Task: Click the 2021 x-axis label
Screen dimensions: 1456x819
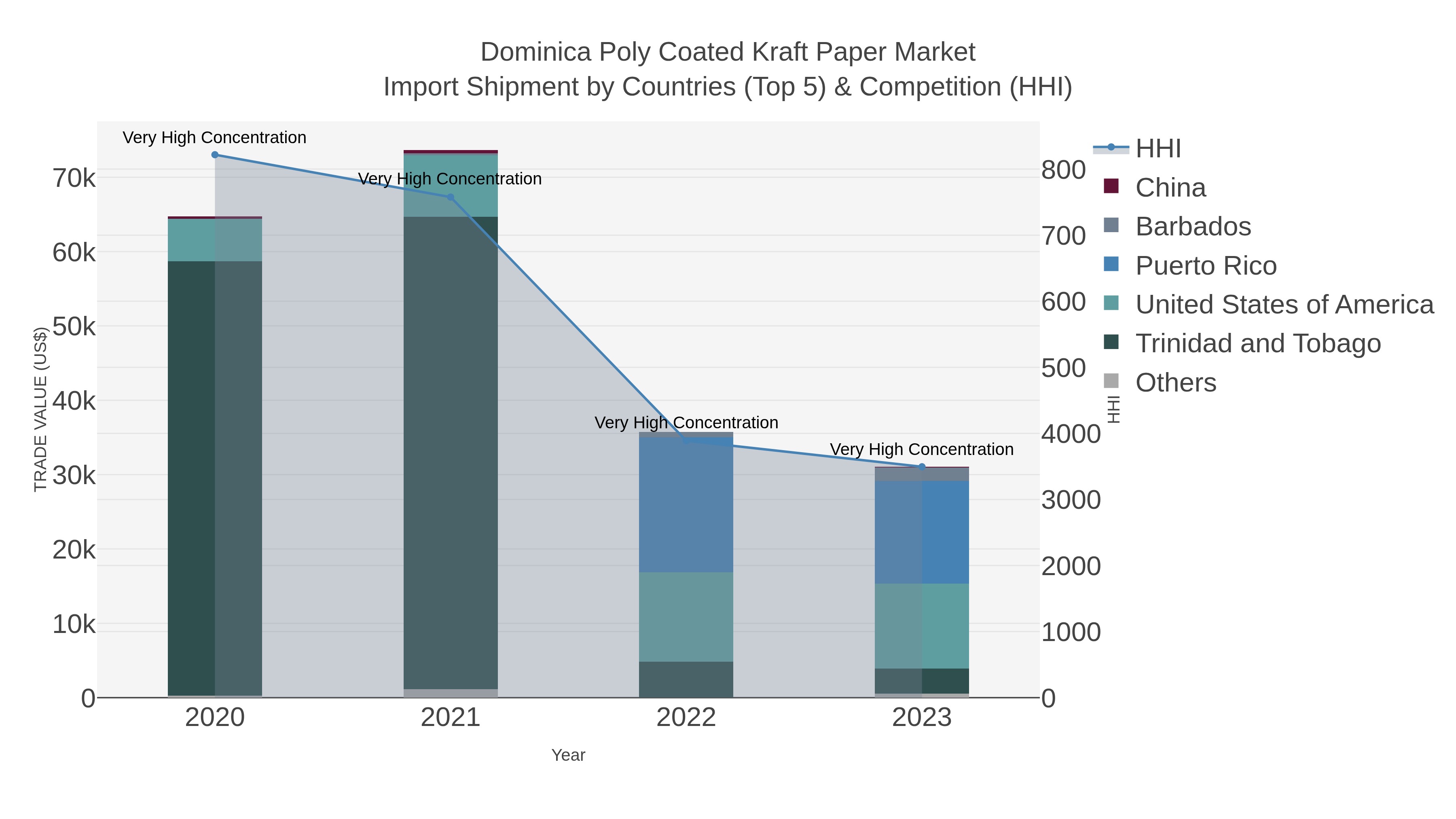Action: 451,718
